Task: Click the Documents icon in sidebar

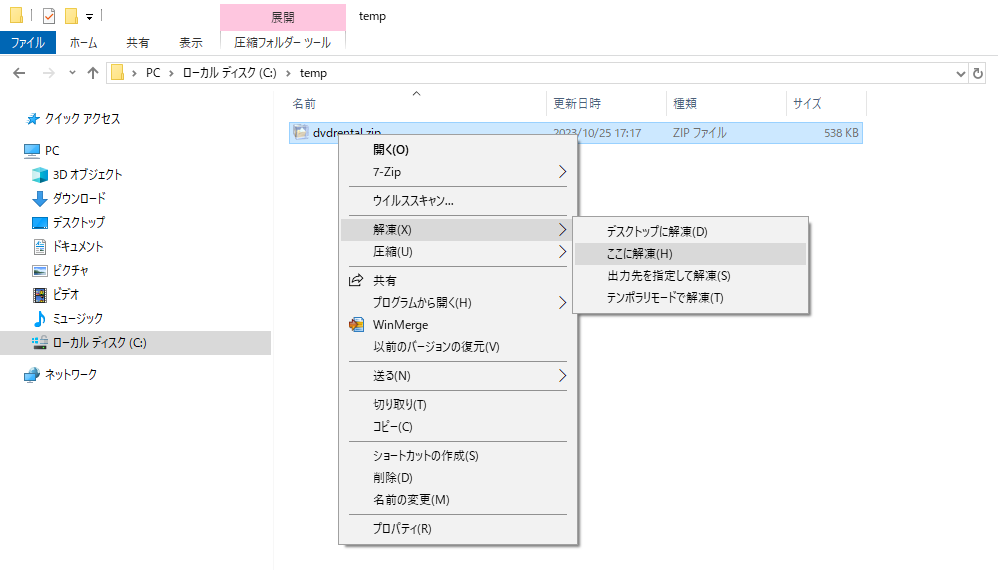Action: 39,247
